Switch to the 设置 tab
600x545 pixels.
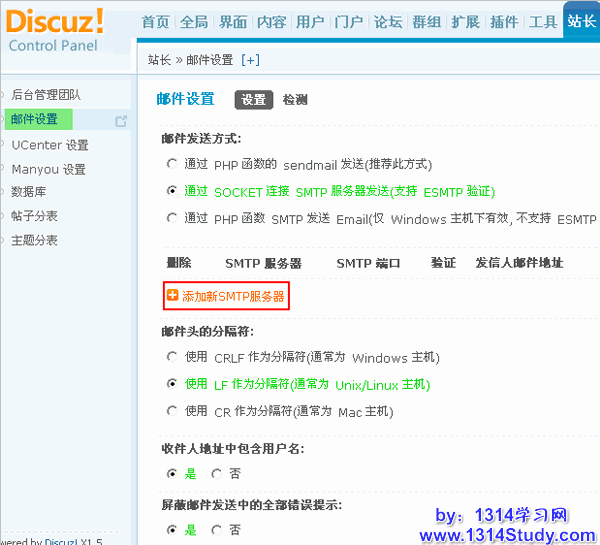253,100
